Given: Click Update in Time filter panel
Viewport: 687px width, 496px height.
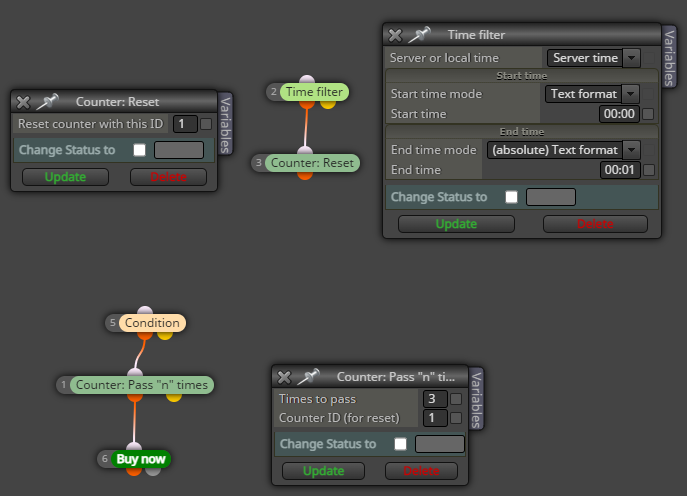Looking at the screenshot, I should pos(456,224).
